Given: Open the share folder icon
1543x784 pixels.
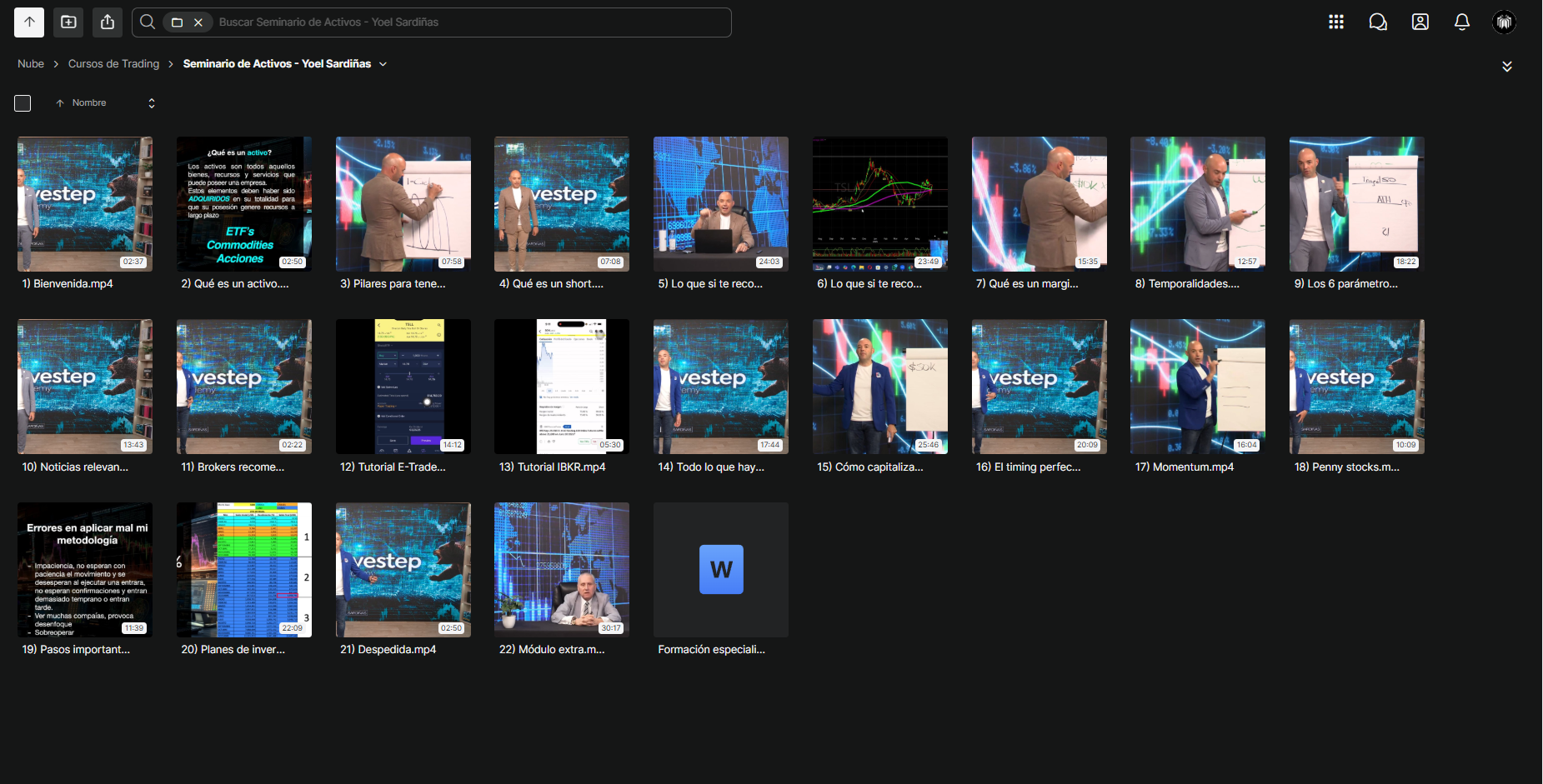Looking at the screenshot, I should tap(108, 22).
